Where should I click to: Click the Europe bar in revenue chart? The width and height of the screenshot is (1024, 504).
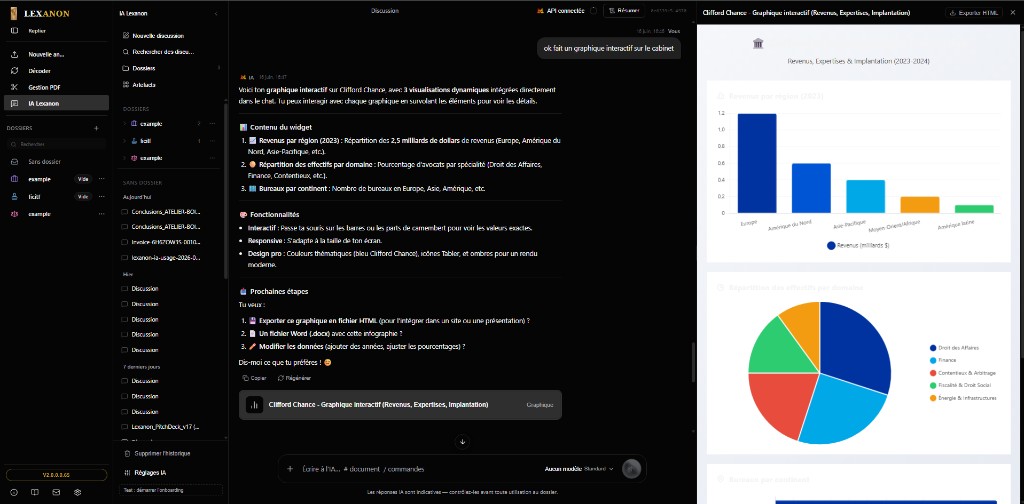click(757, 163)
